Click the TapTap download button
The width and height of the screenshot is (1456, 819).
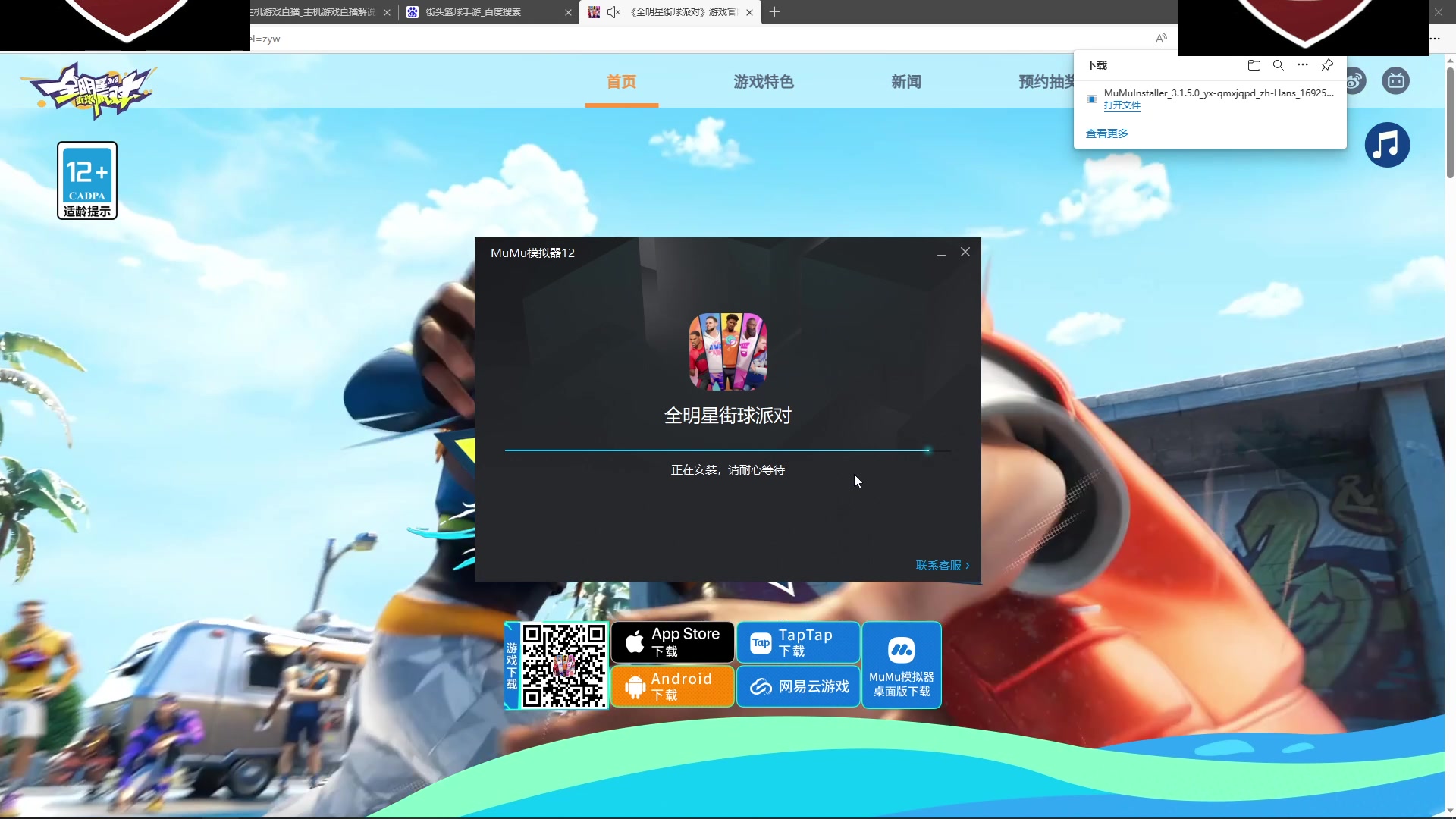click(799, 642)
